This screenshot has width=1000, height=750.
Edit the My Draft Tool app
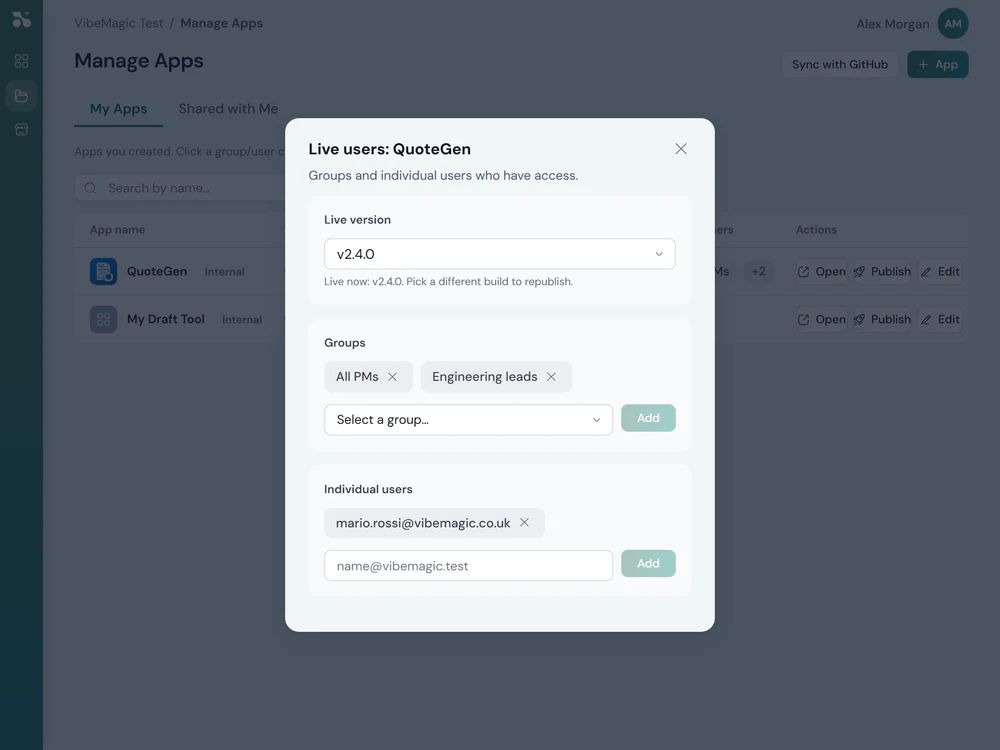click(x=940, y=320)
